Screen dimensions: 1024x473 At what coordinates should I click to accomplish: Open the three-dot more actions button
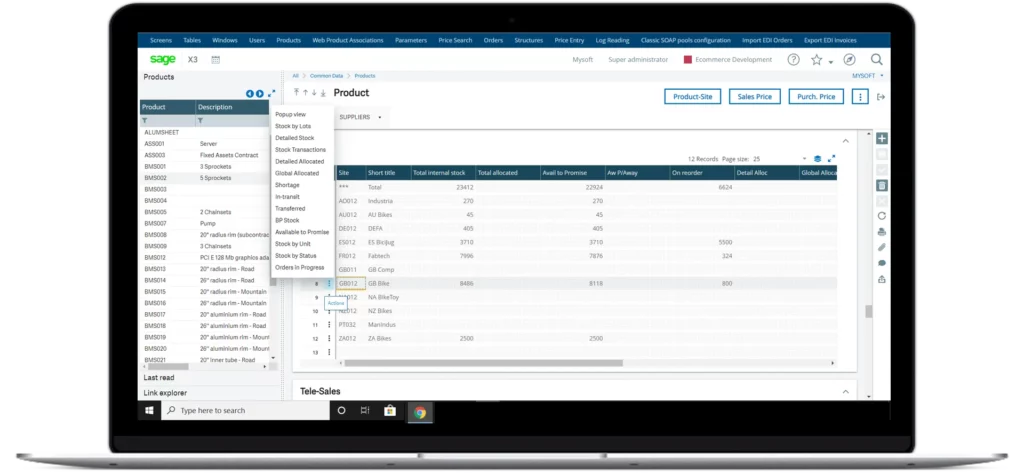(861, 97)
